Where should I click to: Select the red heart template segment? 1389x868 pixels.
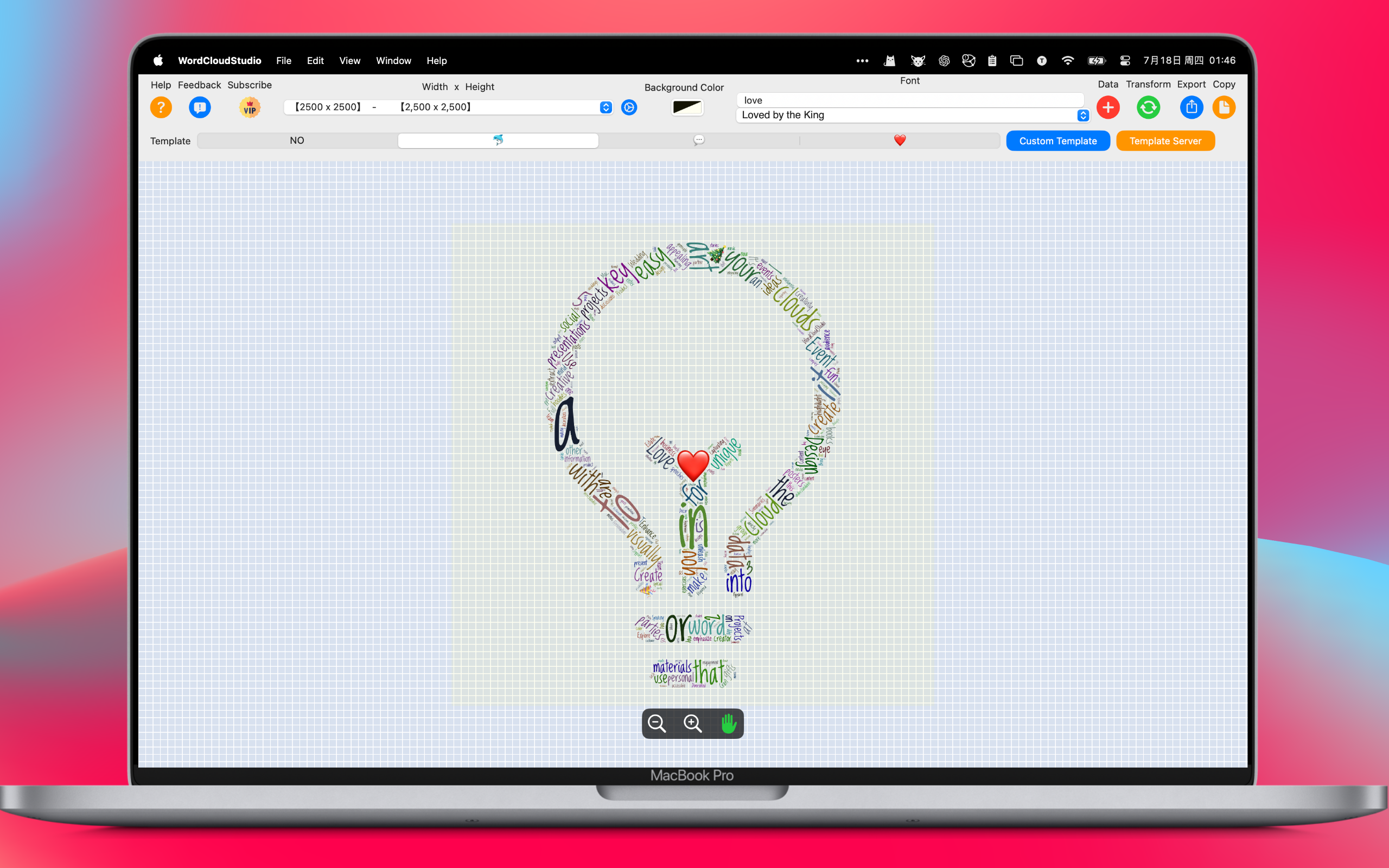pos(900,141)
